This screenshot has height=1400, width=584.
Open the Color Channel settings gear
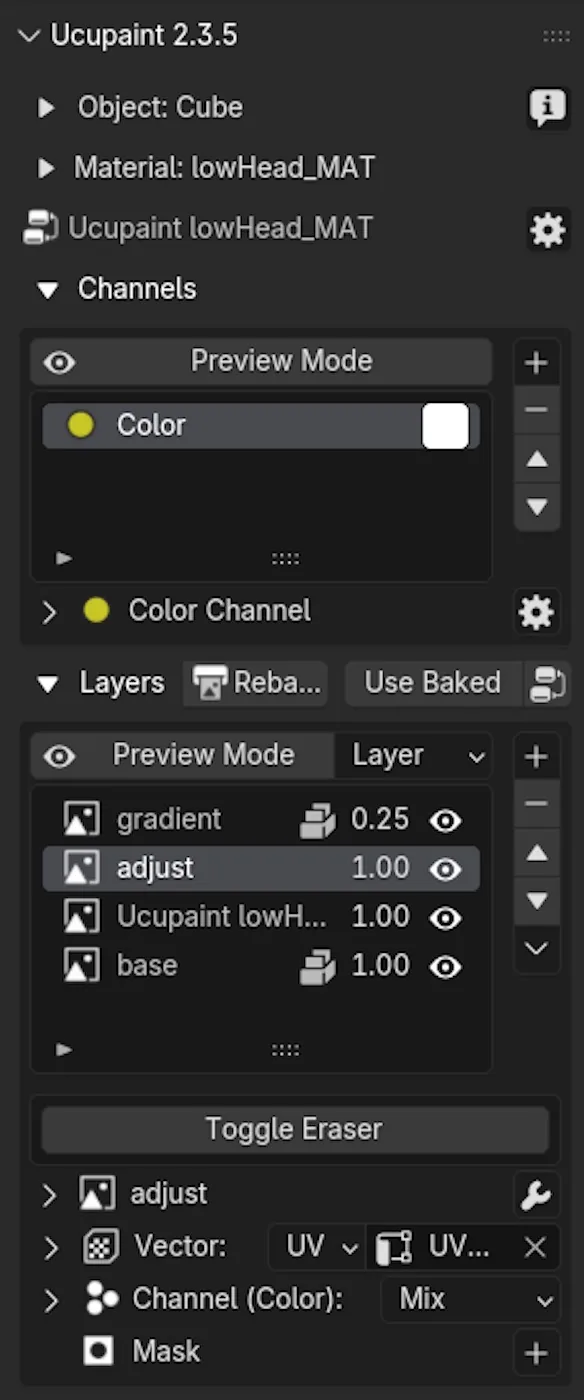coord(537,612)
